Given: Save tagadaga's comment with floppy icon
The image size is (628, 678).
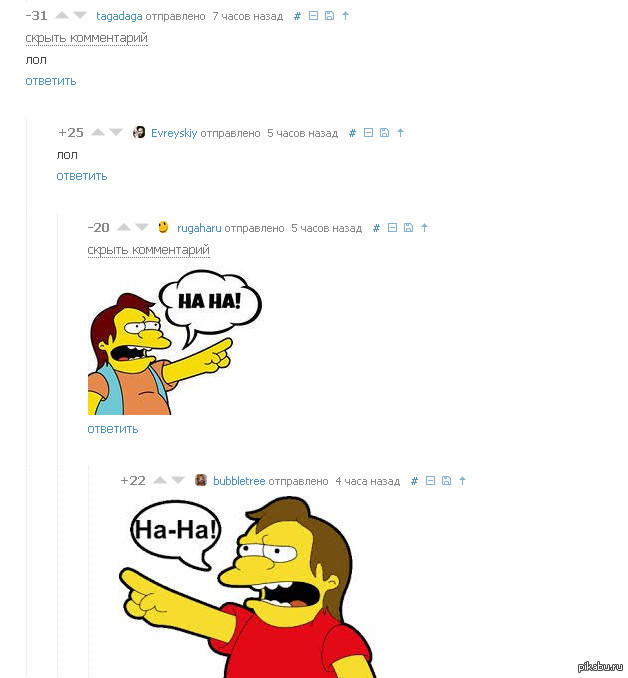Looking at the screenshot, I should (x=329, y=16).
